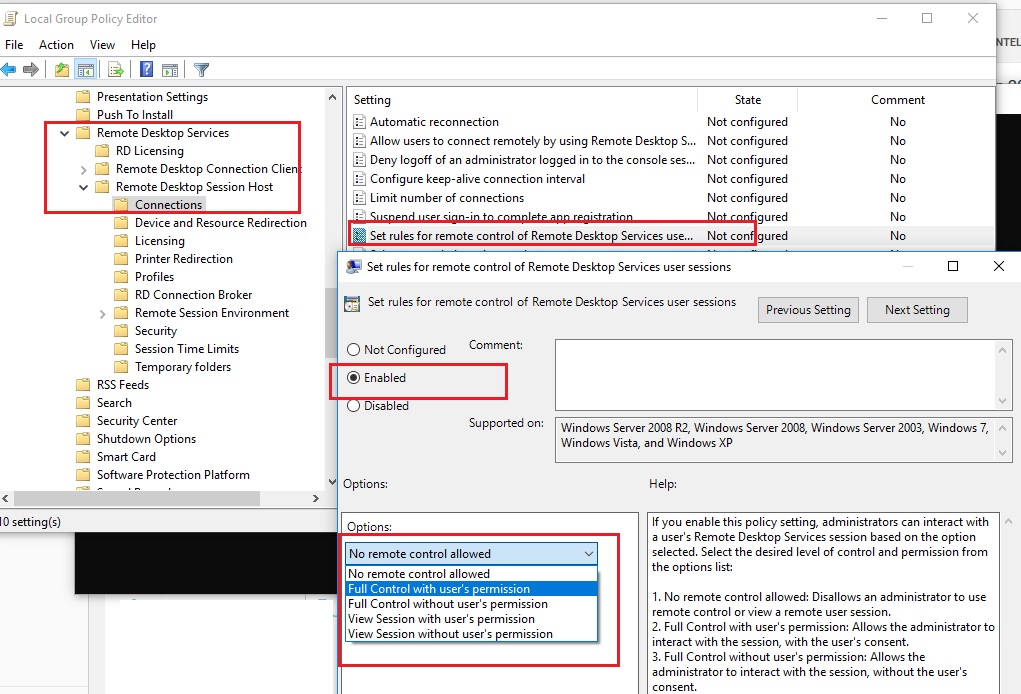The height and width of the screenshot is (694, 1021).
Task: Click the Export List toolbar icon
Action: click(x=116, y=69)
